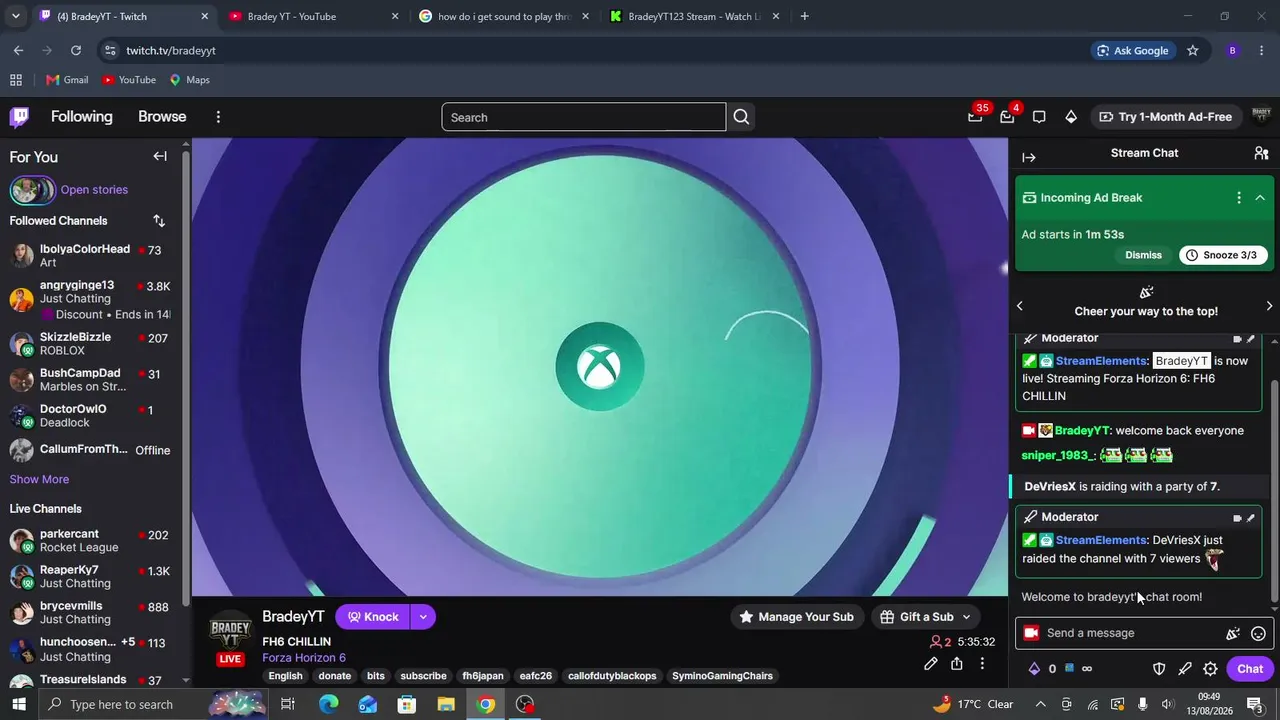Share the BradeyYT stream

957,664
